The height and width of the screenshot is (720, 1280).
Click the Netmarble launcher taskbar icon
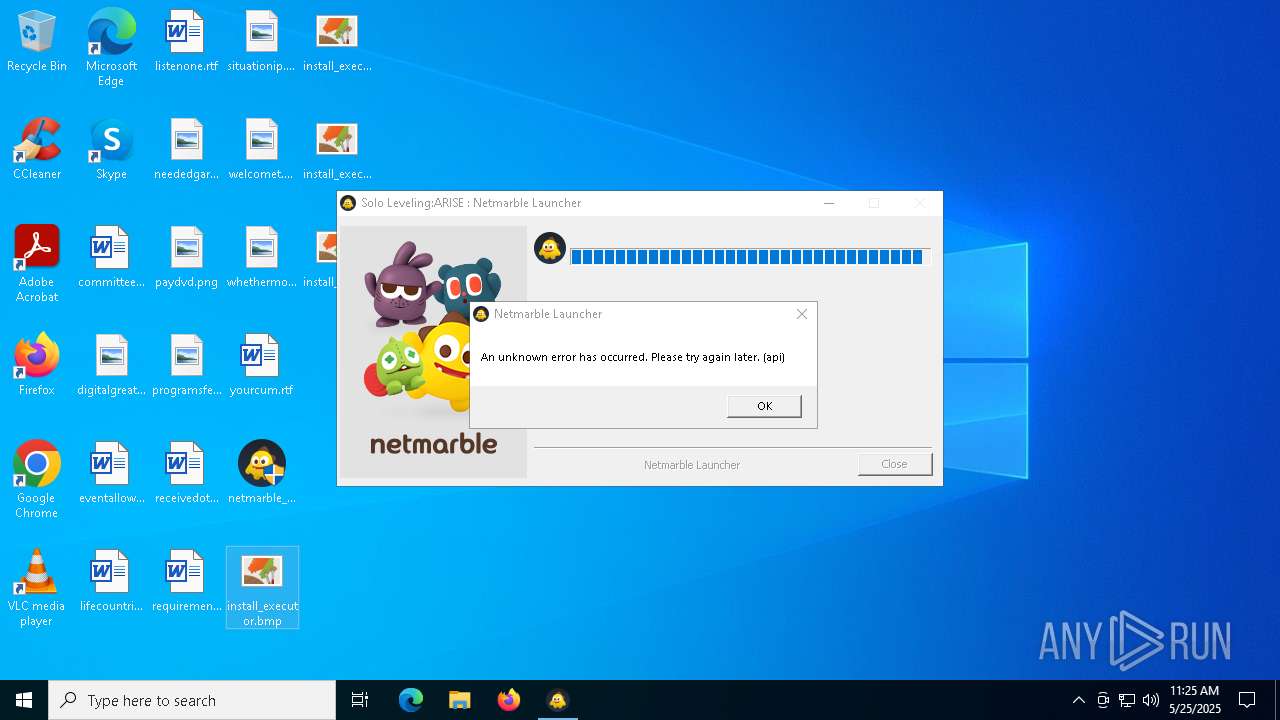(558, 700)
